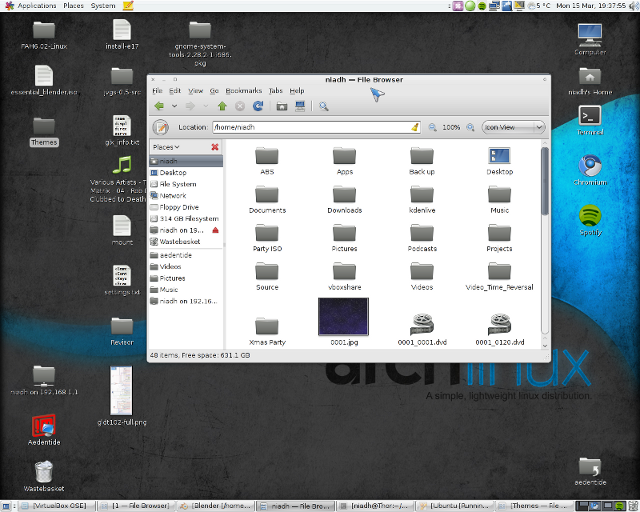Open the forward history dropdown arrow
This screenshot has width=640, height=512.
(x=206, y=106)
